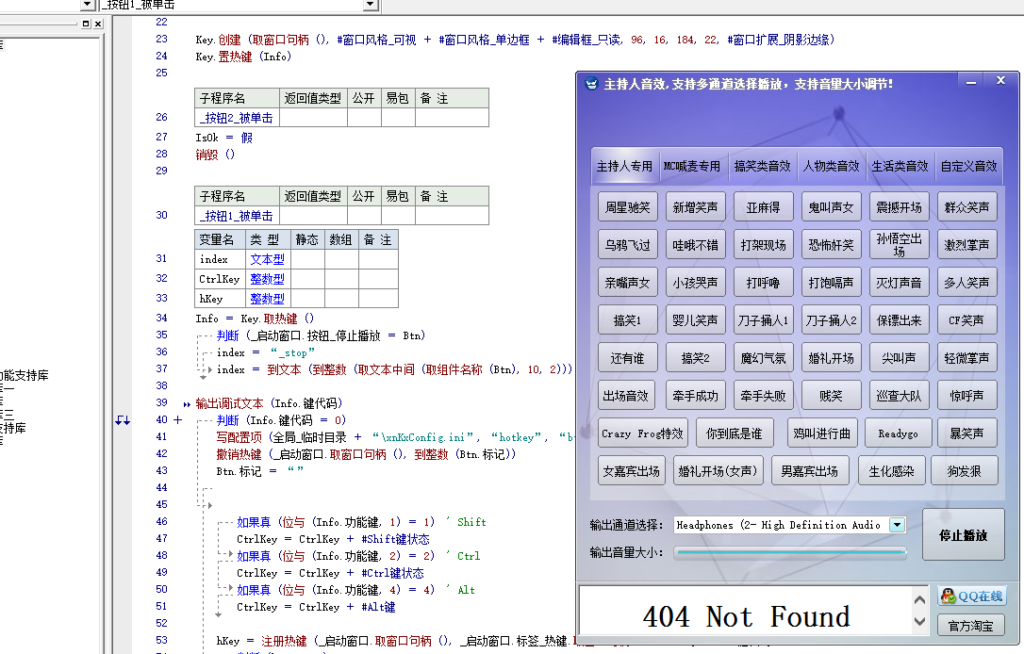Click red double-arrow marker on line 39
This screenshot has width=1024, height=654.
(x=187, y=403)
